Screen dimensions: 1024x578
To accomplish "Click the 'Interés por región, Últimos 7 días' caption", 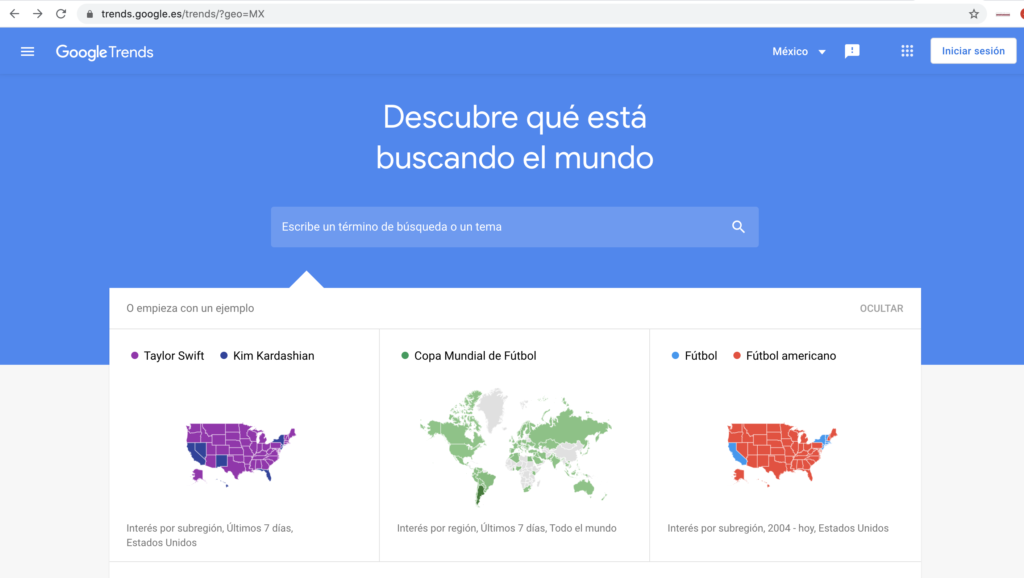I will click(x=507, y=528).
